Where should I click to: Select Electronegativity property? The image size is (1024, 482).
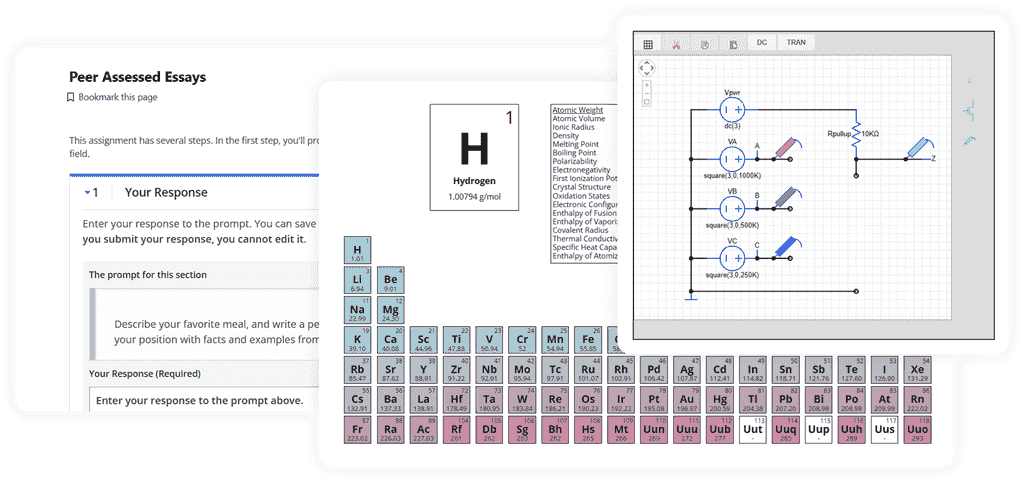pyautogui.click(x=581, y=170)
